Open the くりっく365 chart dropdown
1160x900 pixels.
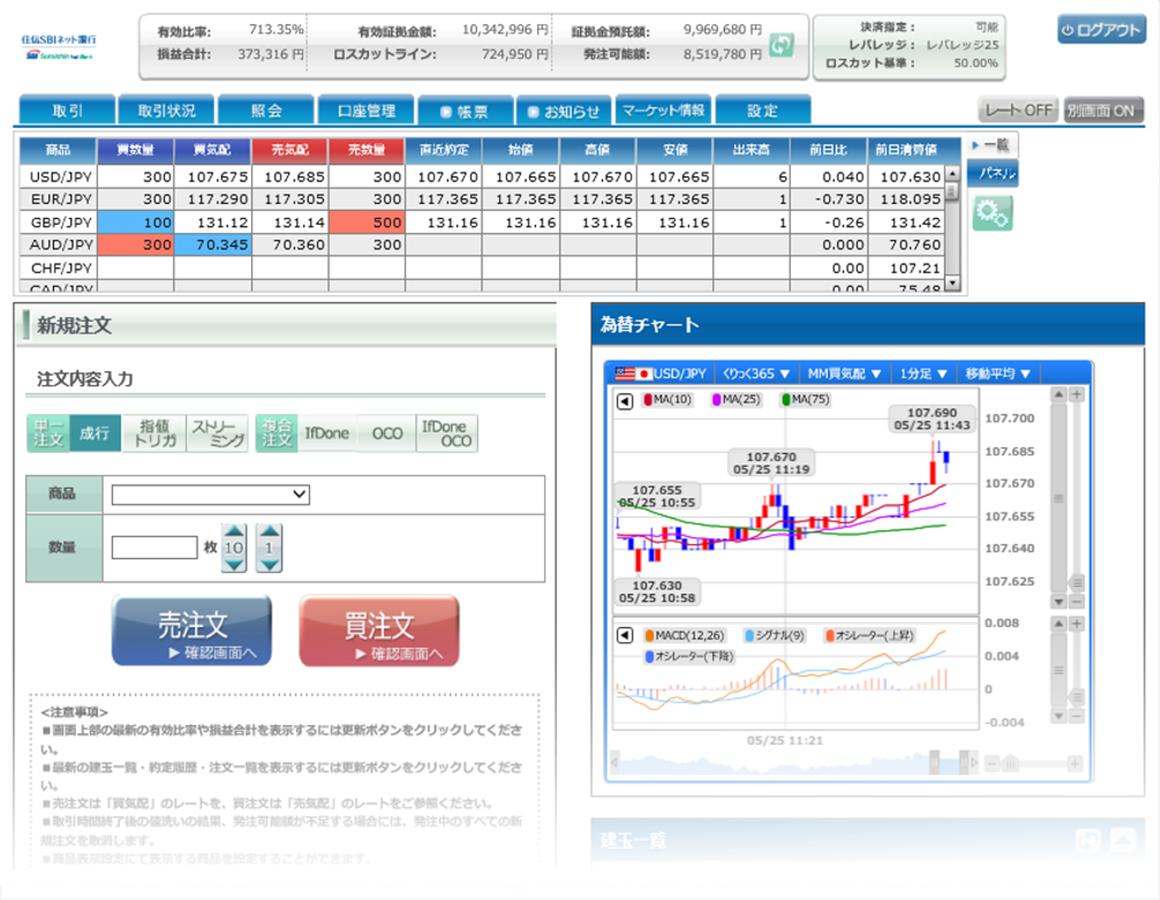coord(756,373)
